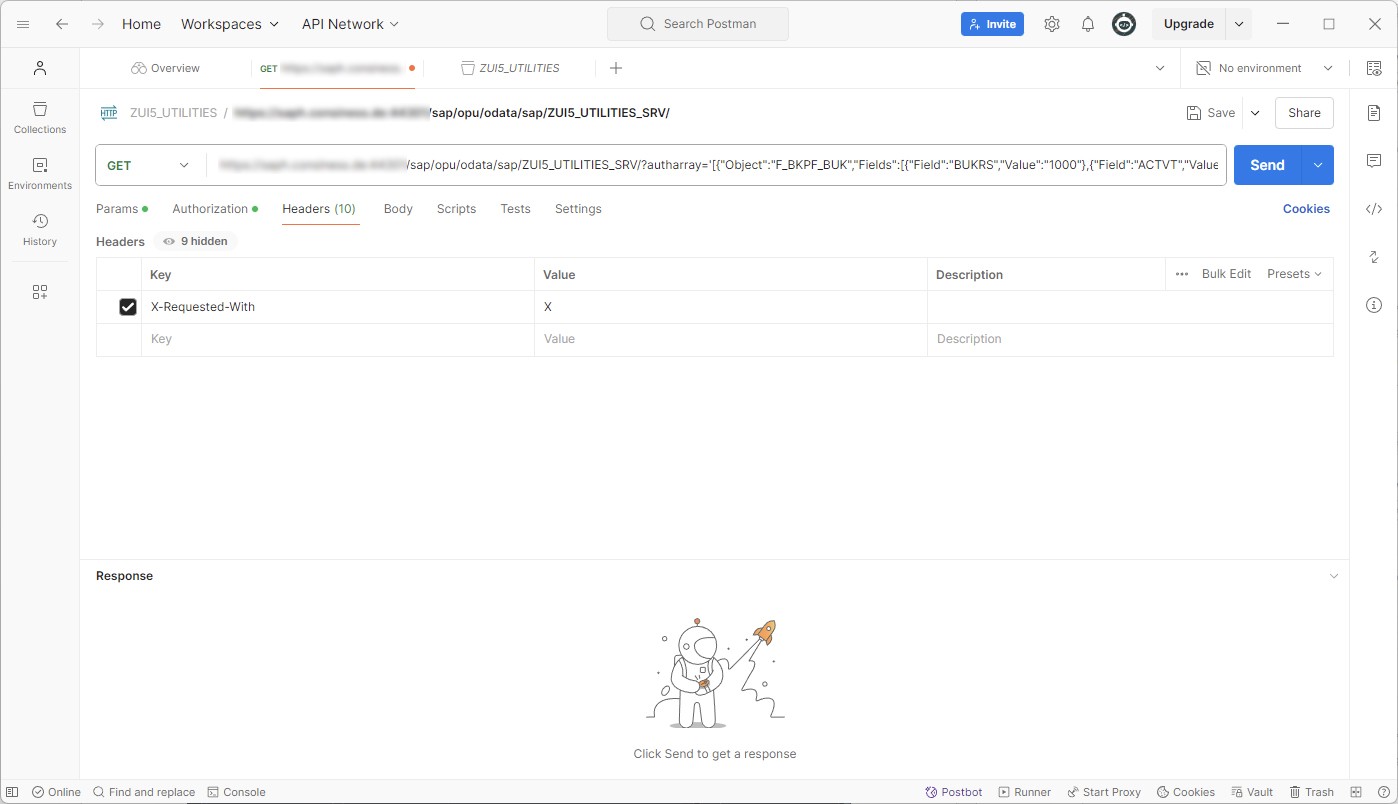Screen dimensions: 1398x804
Task: Open the Cookies link
Action: [x=1306, y=209]
